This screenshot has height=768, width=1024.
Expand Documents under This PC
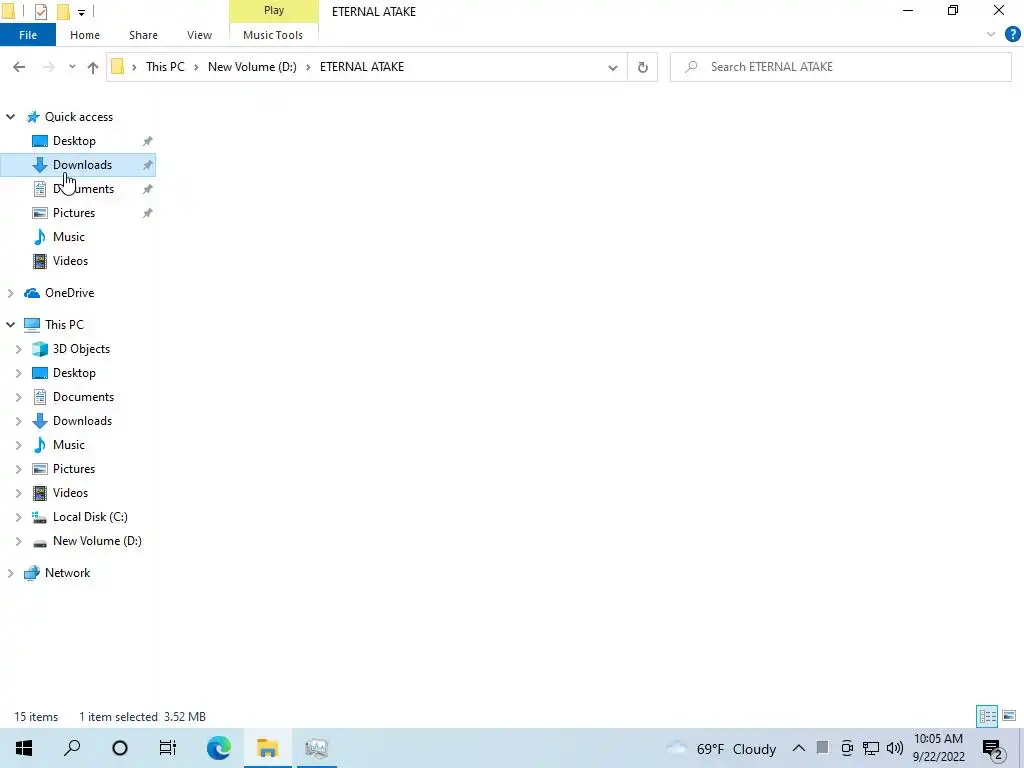[x=18, y=397]
